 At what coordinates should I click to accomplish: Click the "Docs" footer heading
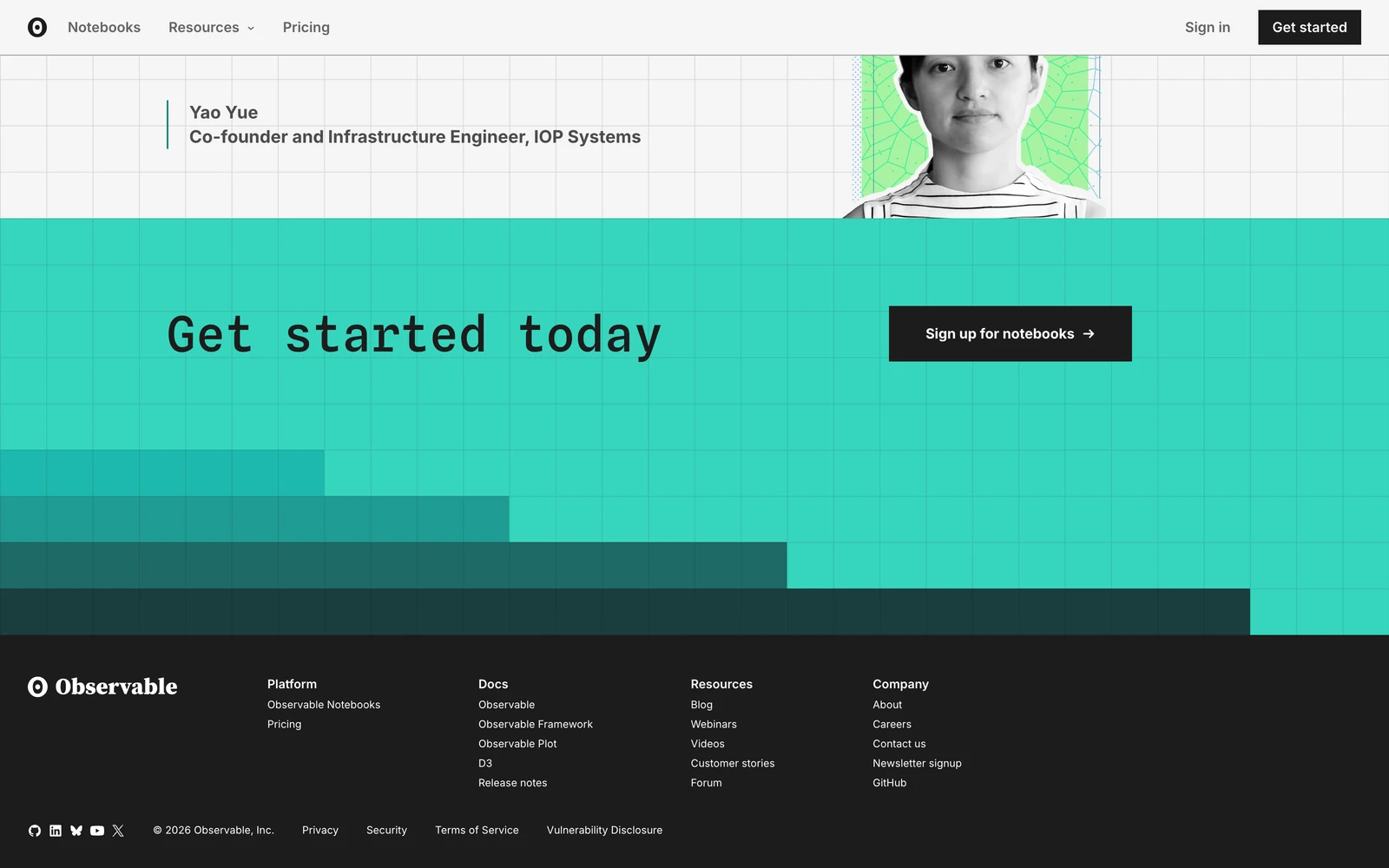point(493,684)
